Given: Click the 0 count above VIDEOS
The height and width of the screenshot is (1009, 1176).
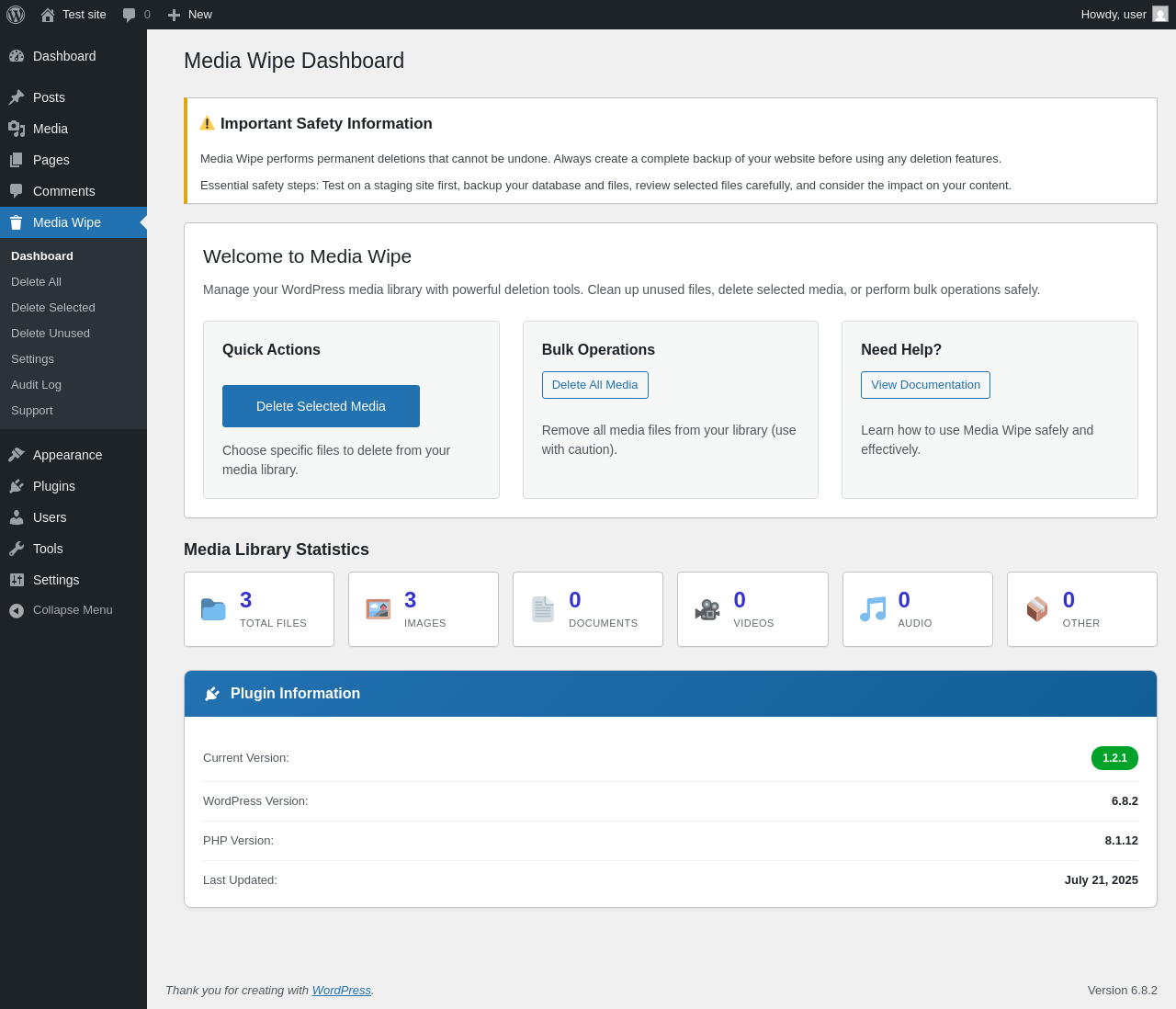Looking at the screenshot, I should coord(740,600).
